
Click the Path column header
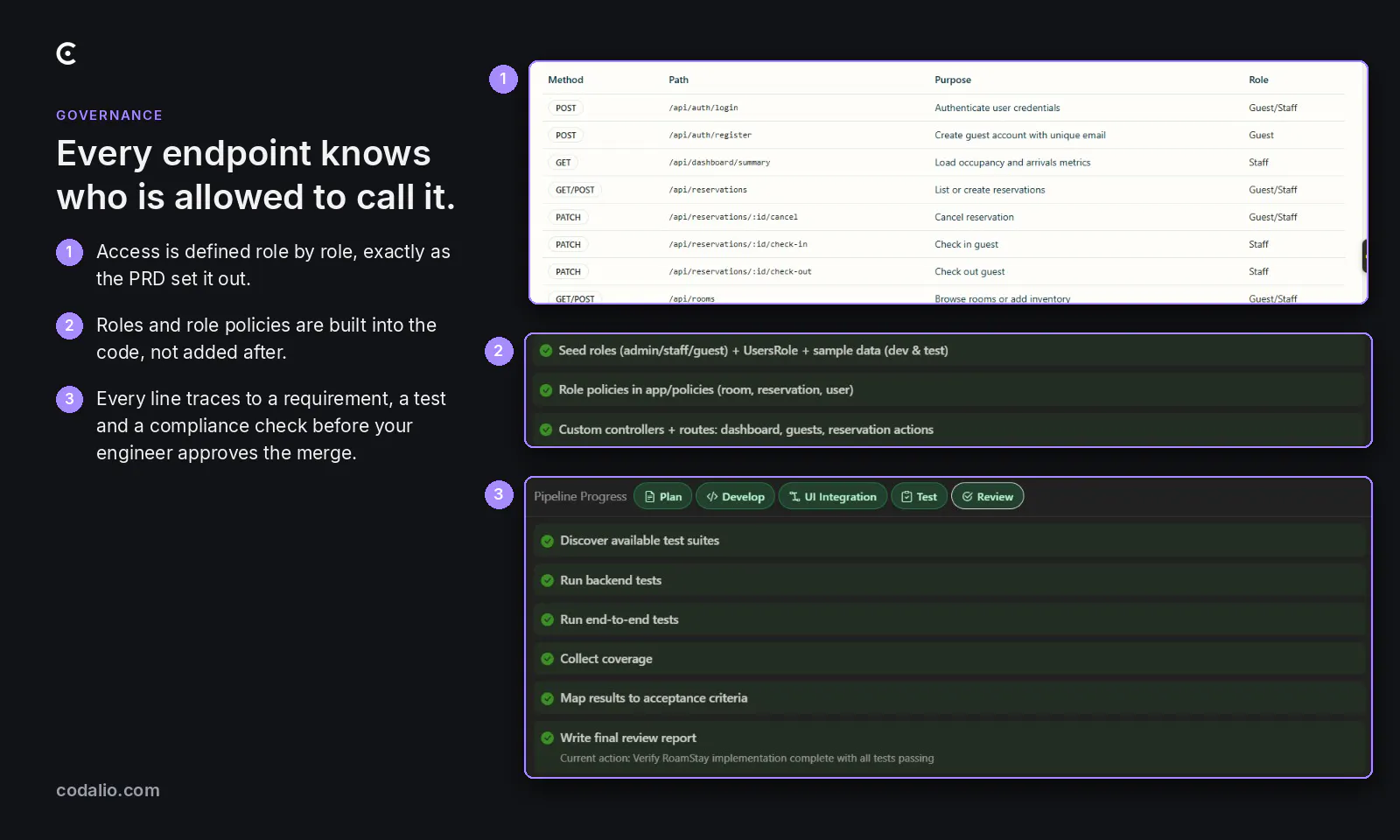coord(679,80)
